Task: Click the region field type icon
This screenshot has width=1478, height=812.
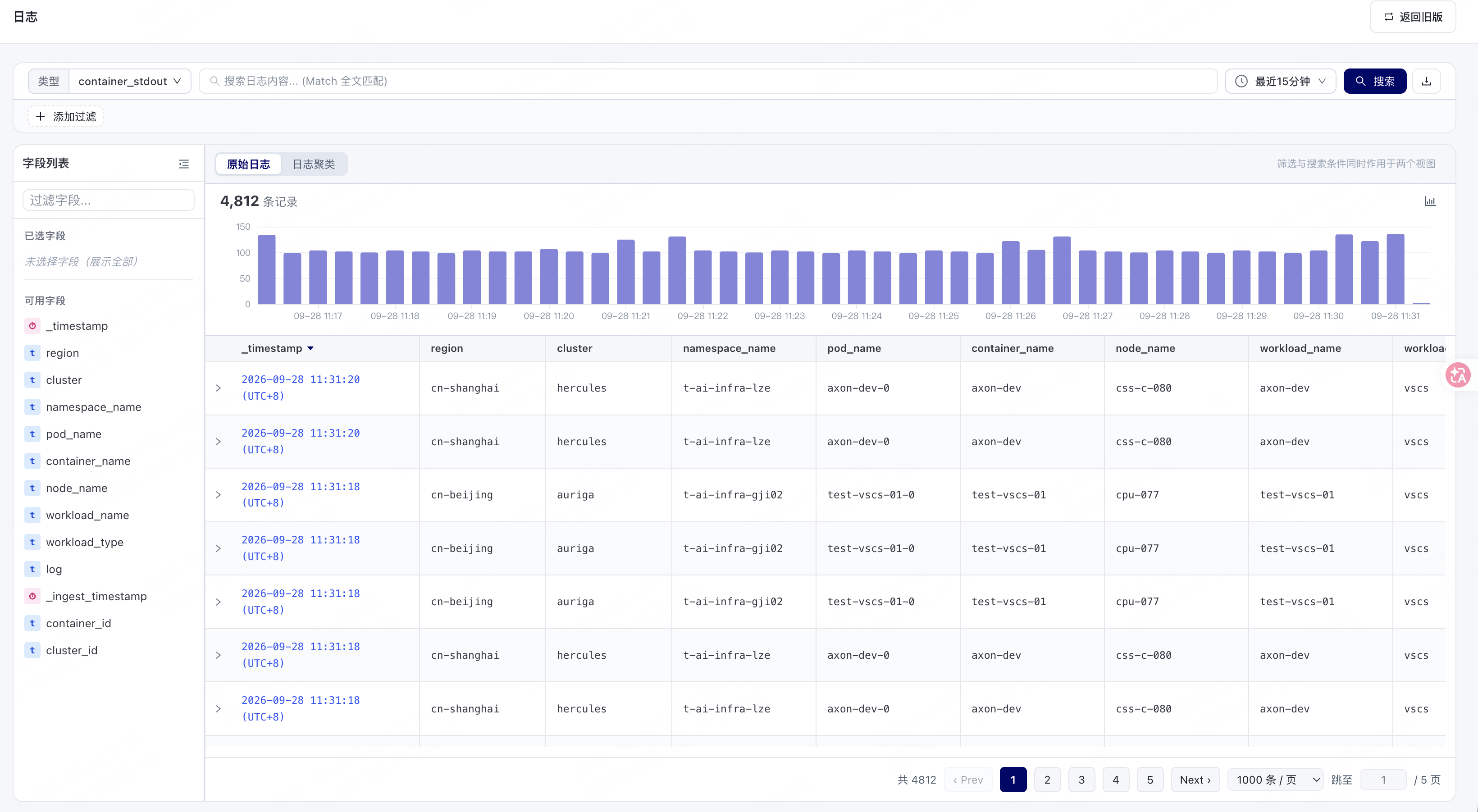Action: (x=33, y=353)
